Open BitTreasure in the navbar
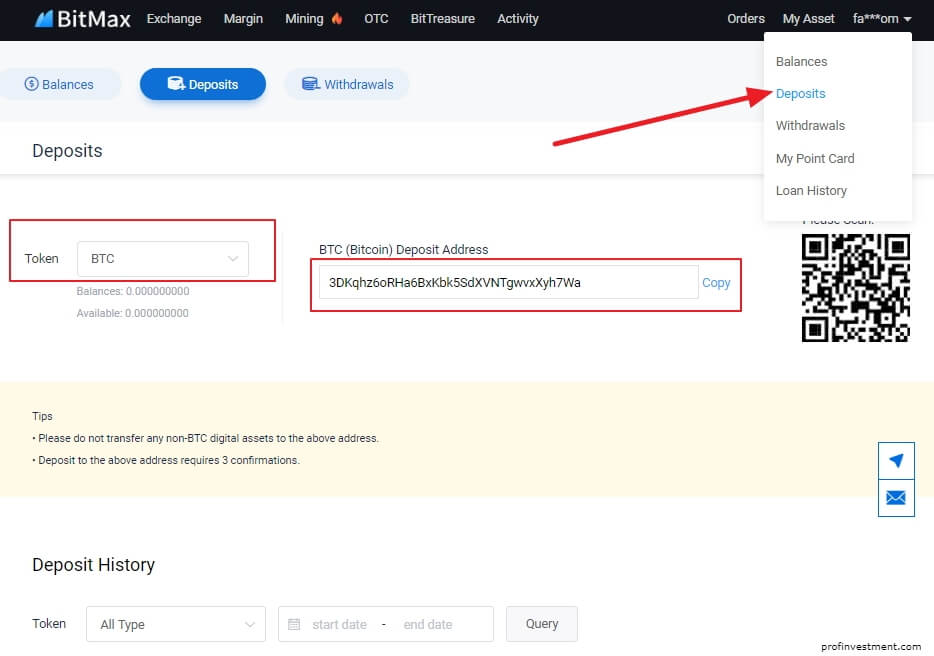The width and height of the screenshot is (934, 656). [x=443, y=19]
